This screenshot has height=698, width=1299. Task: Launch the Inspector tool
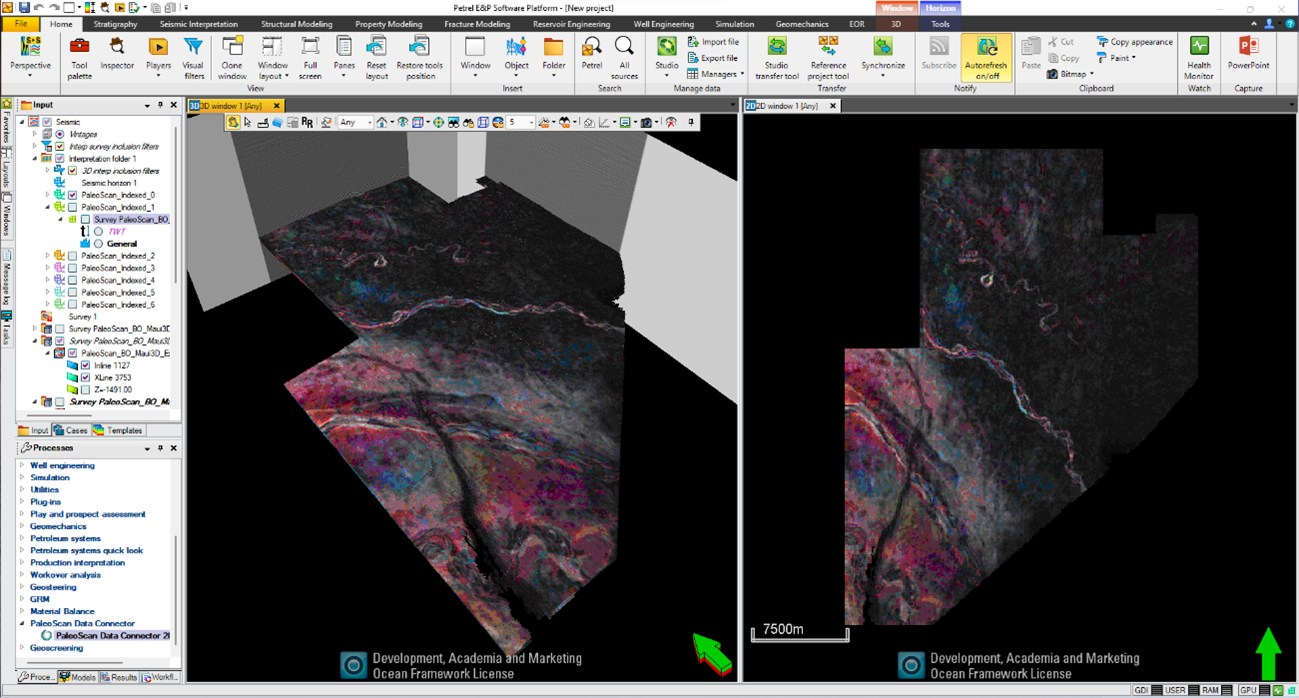coord(117,56)
